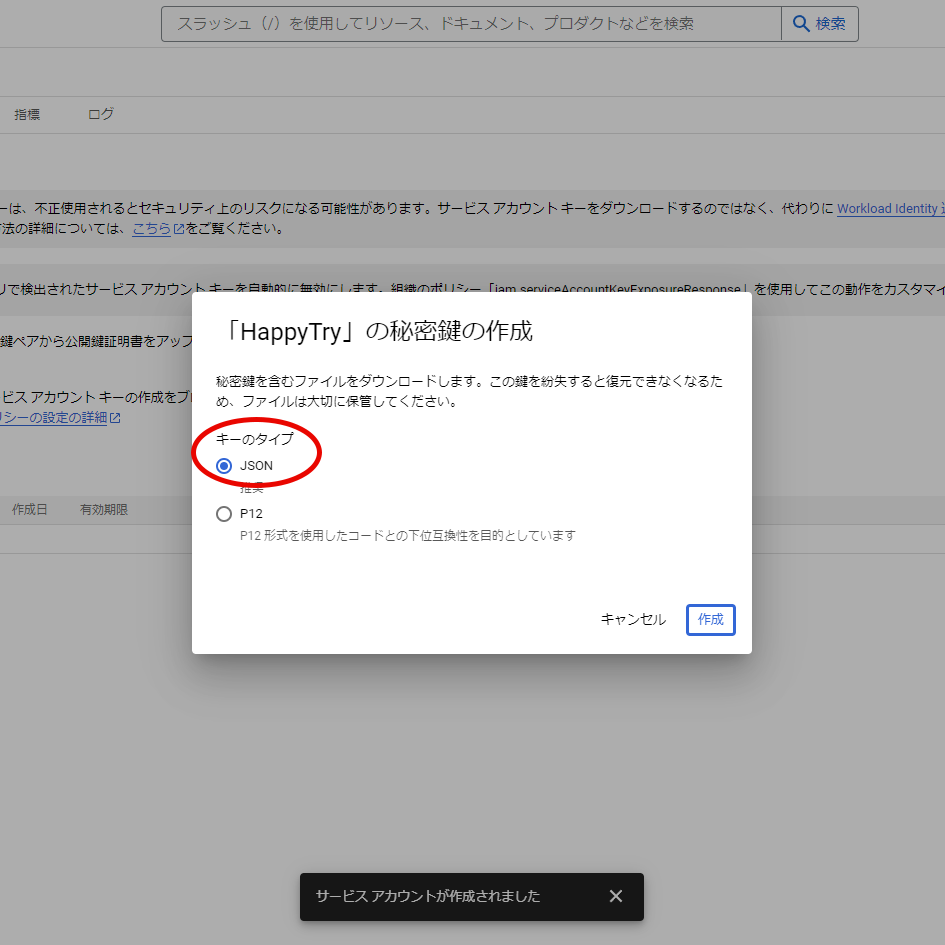Viewport: 945px width, 945px height.
Task: Select the JSON key type radio button
Action: click(224, 466)
